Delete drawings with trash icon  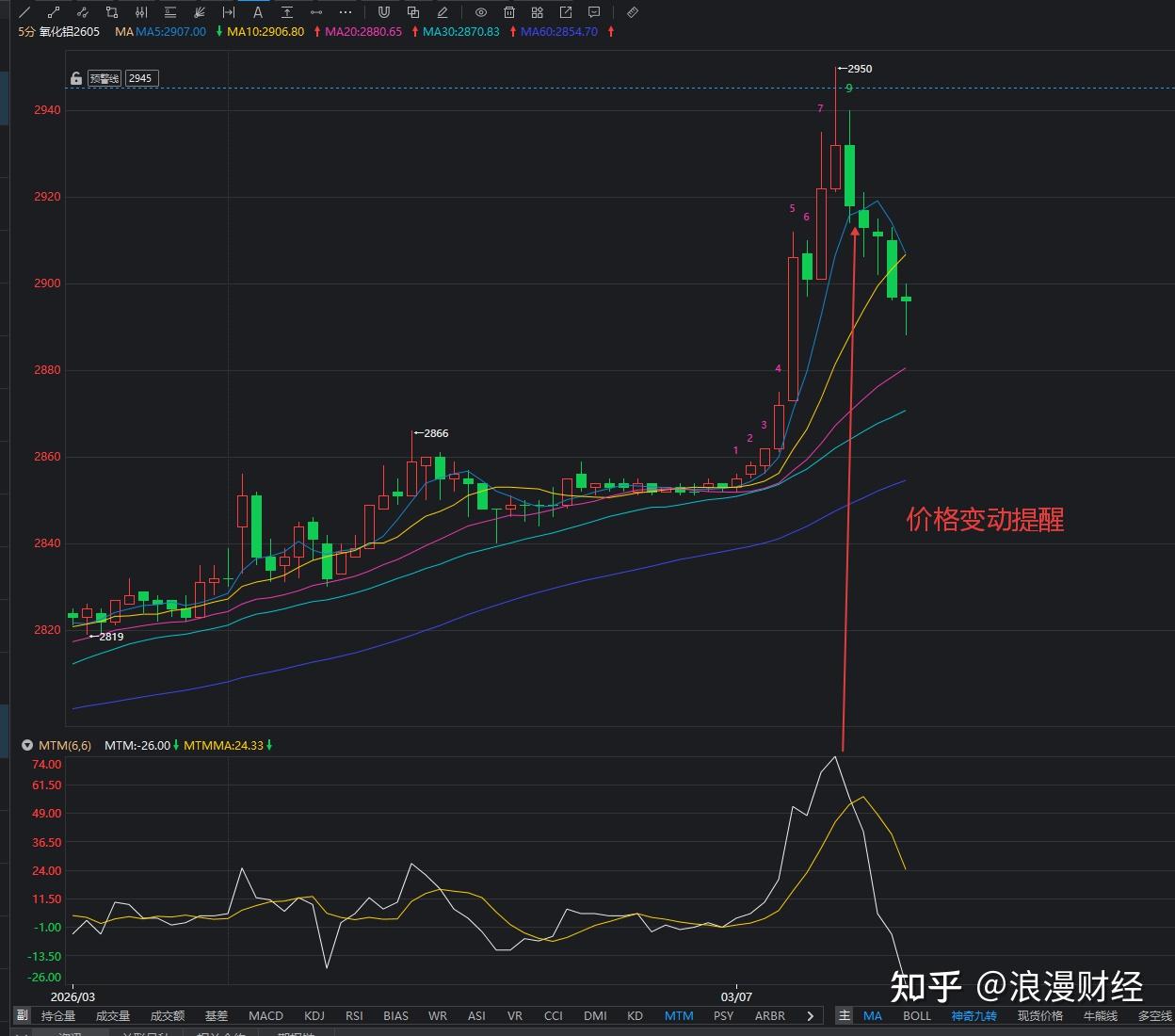coord(509,12)
